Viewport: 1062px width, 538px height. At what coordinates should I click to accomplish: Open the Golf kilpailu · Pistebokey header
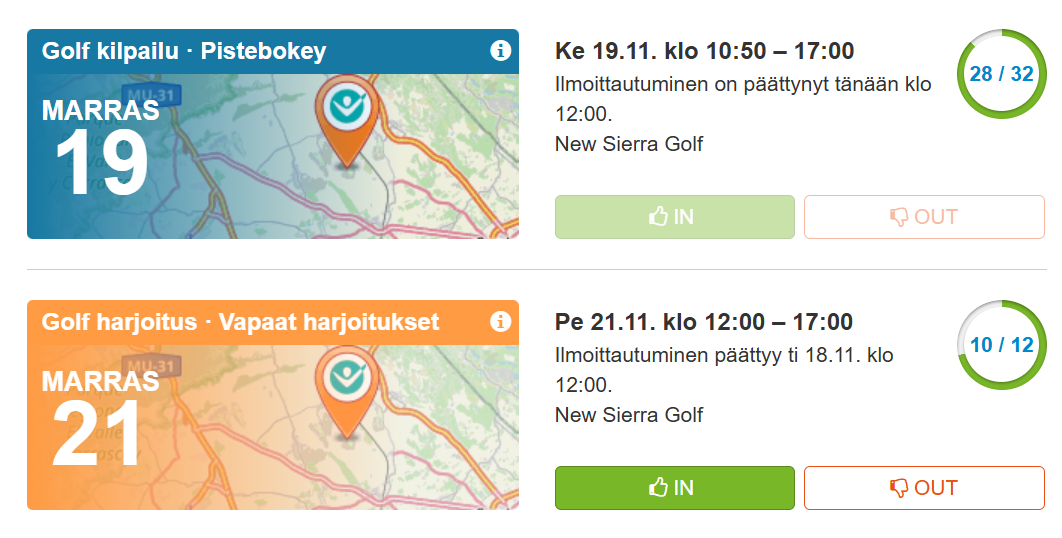[184, 51]
